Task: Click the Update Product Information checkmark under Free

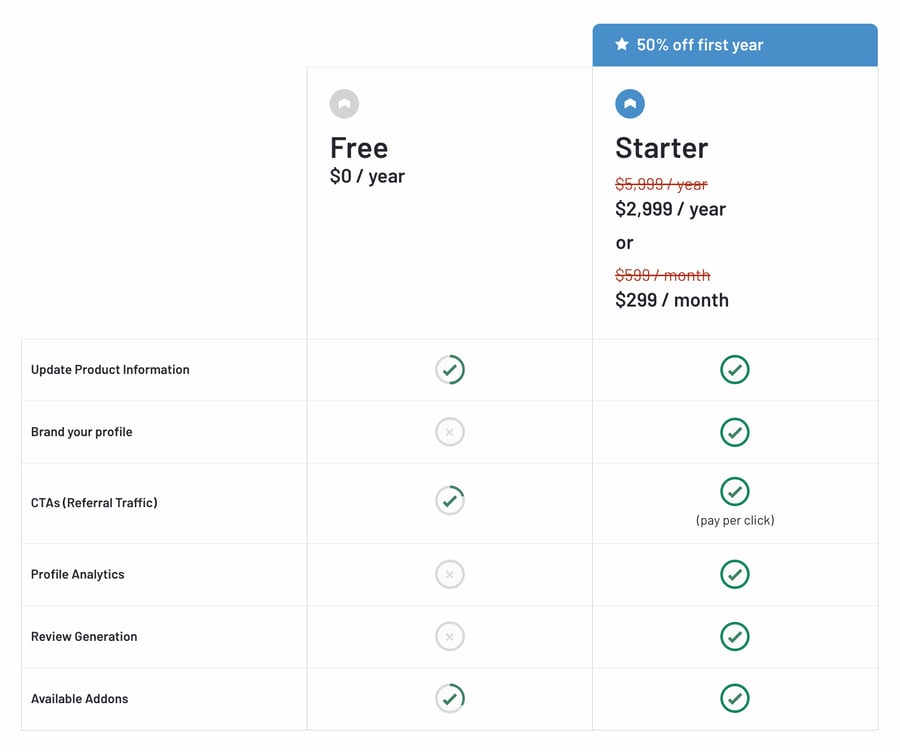Action: (450, 369)
